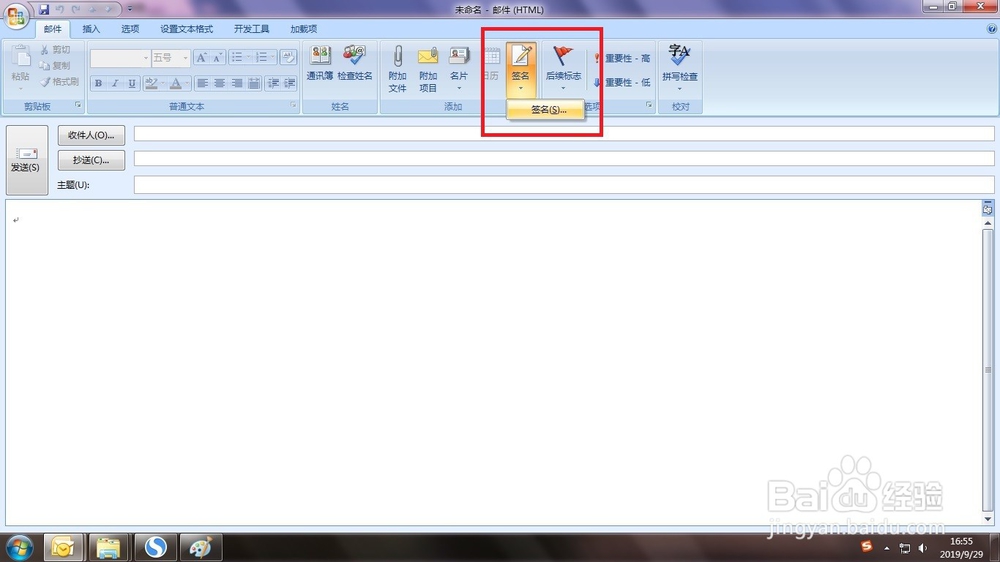This screenshot has width=1000, height=562.
Task: Open the Paste options arrow
Action: pos(20,88)
